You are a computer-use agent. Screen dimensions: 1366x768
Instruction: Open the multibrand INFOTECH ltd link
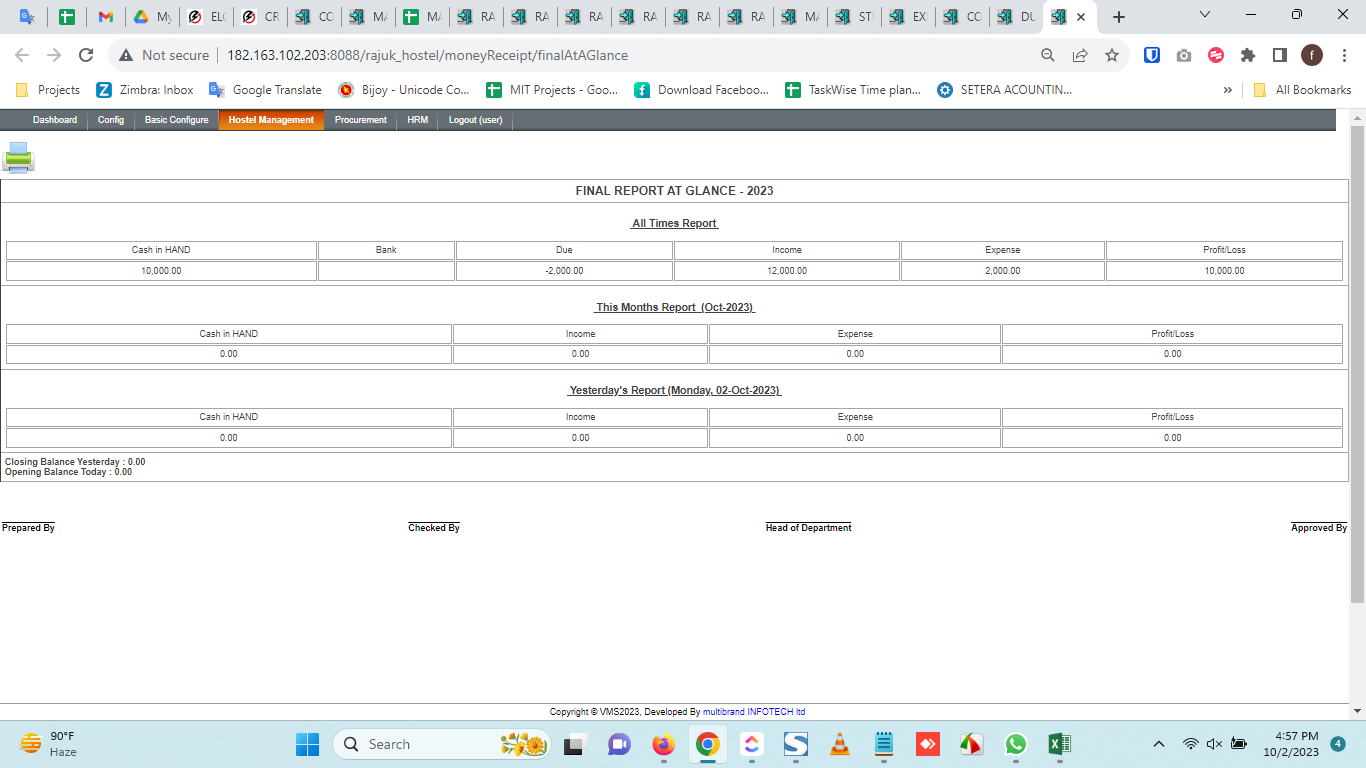(754, 712)
